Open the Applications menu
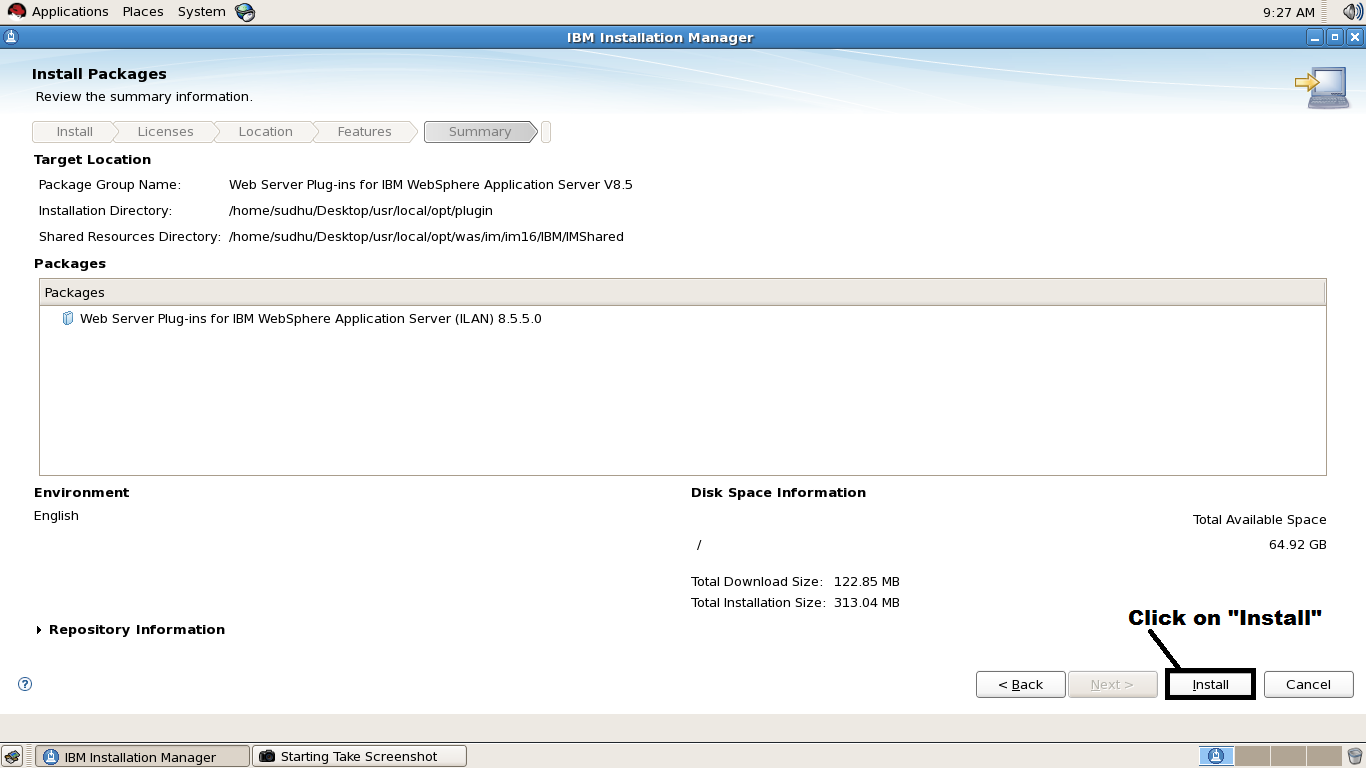This screenshot has width=1366, height=768. point(69,11)
